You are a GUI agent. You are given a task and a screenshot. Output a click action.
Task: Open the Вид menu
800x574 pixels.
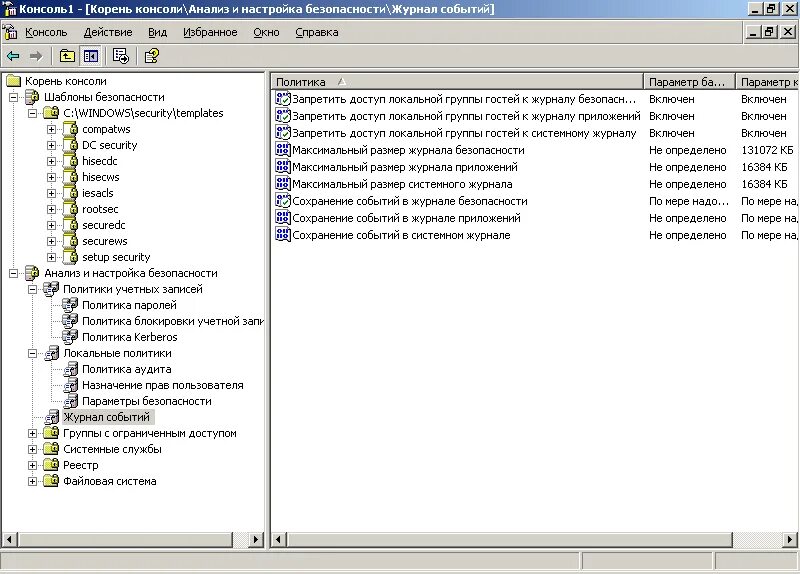click(x=157, y=32)
